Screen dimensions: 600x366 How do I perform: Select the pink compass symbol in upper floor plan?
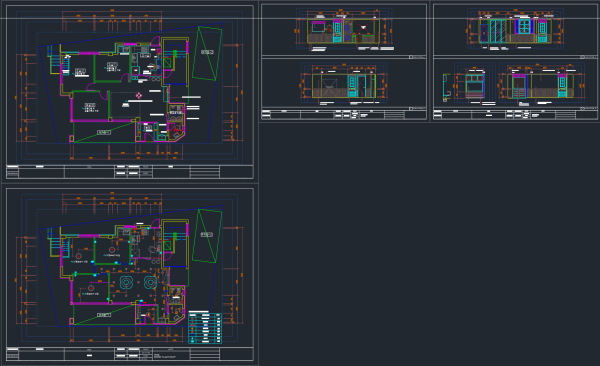[139, 95]
